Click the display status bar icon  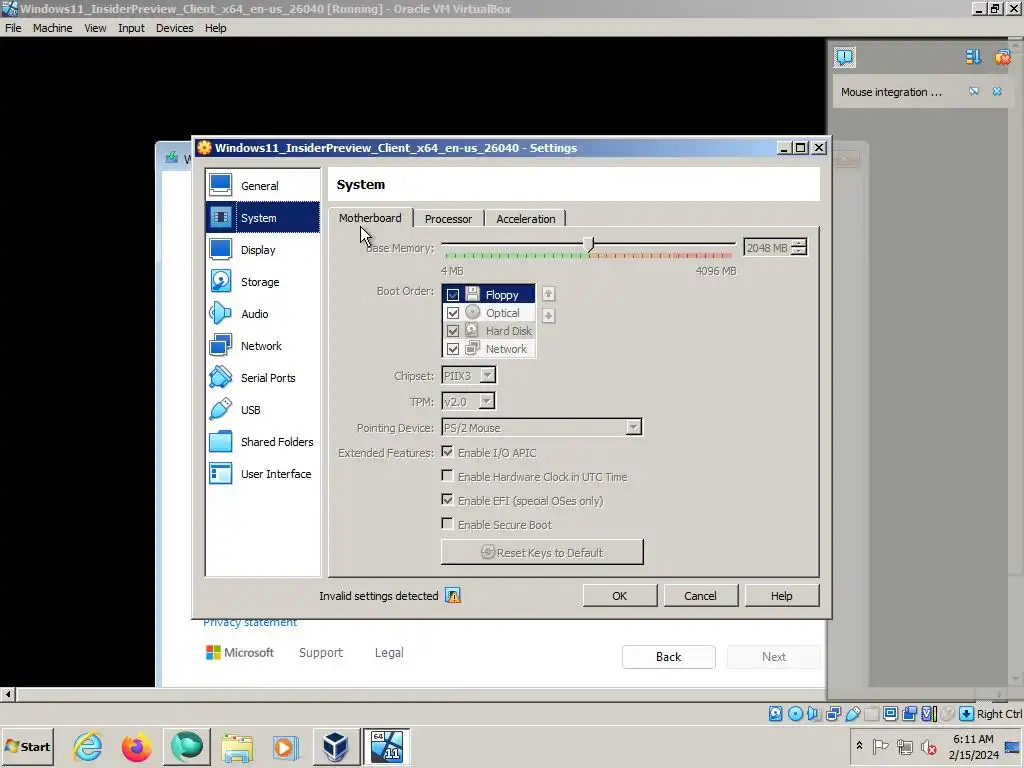[890, 714]
